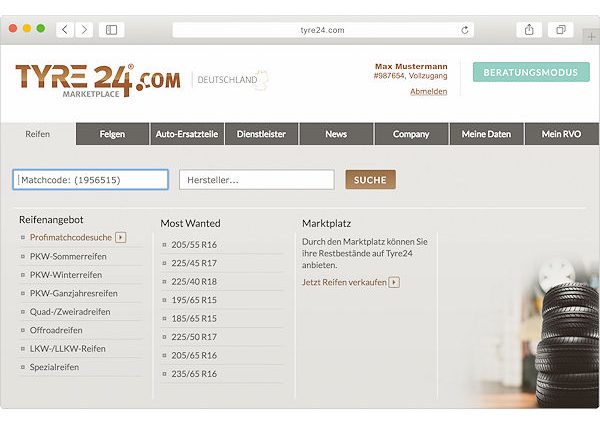Screen dimensions: 600x423
Task: Select tire size 225/40 R18
Action: [x=194, y=281]
